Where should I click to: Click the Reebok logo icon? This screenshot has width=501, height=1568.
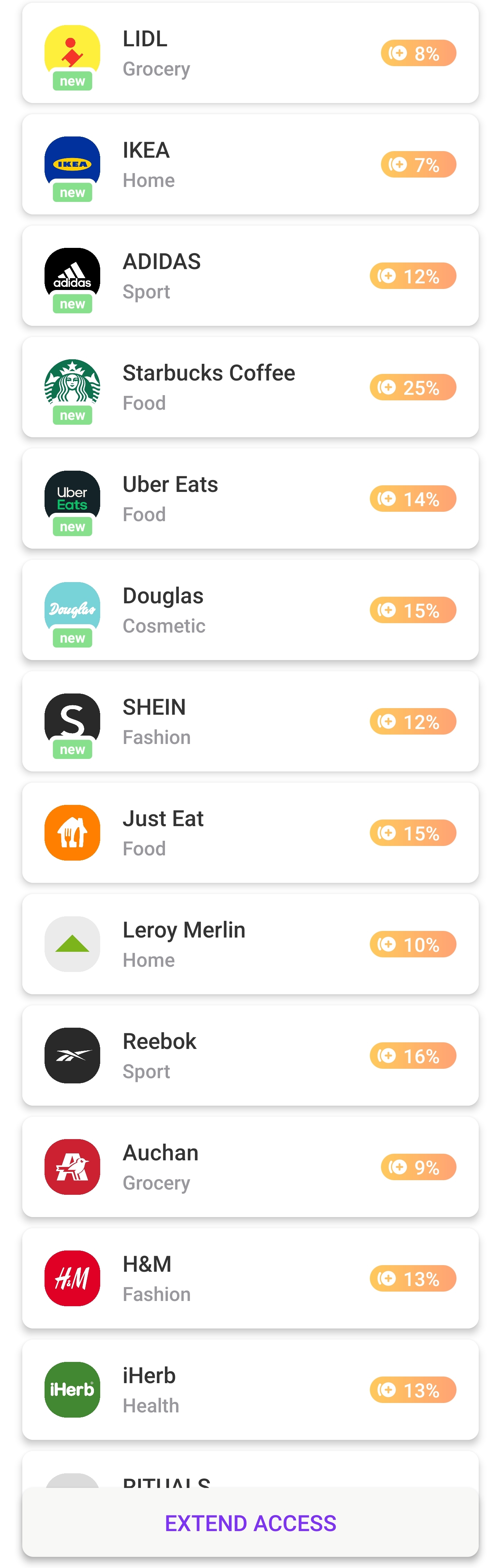72,1056
